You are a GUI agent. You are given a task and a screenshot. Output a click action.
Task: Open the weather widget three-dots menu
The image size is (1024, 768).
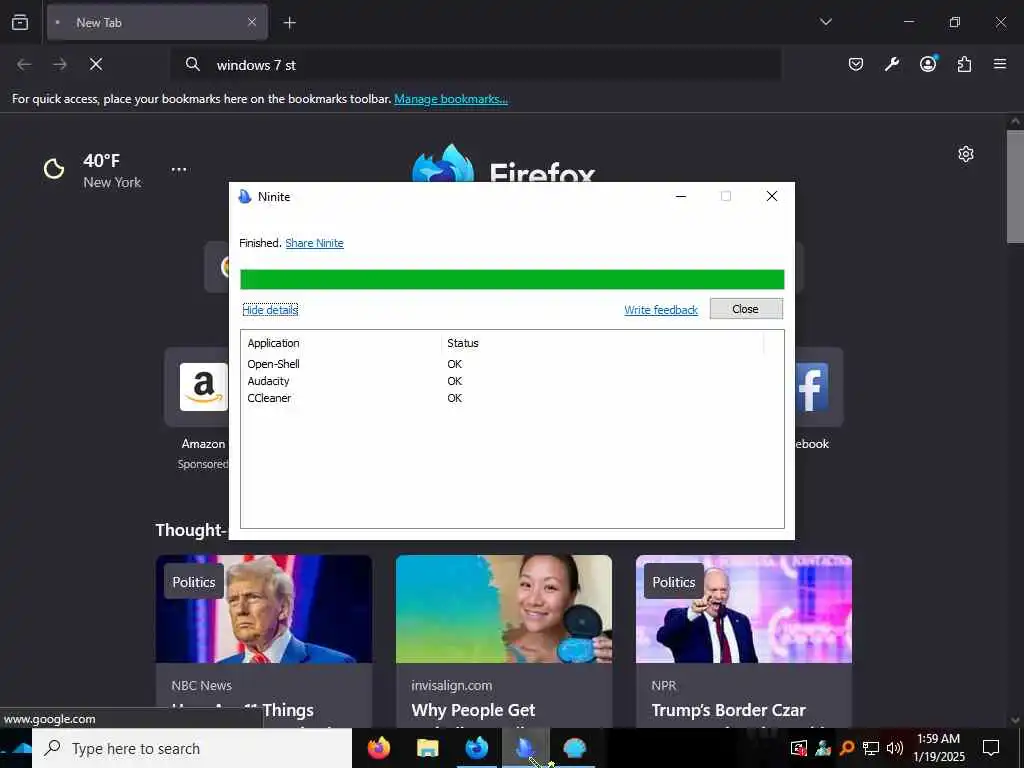(x=179, y=169)
